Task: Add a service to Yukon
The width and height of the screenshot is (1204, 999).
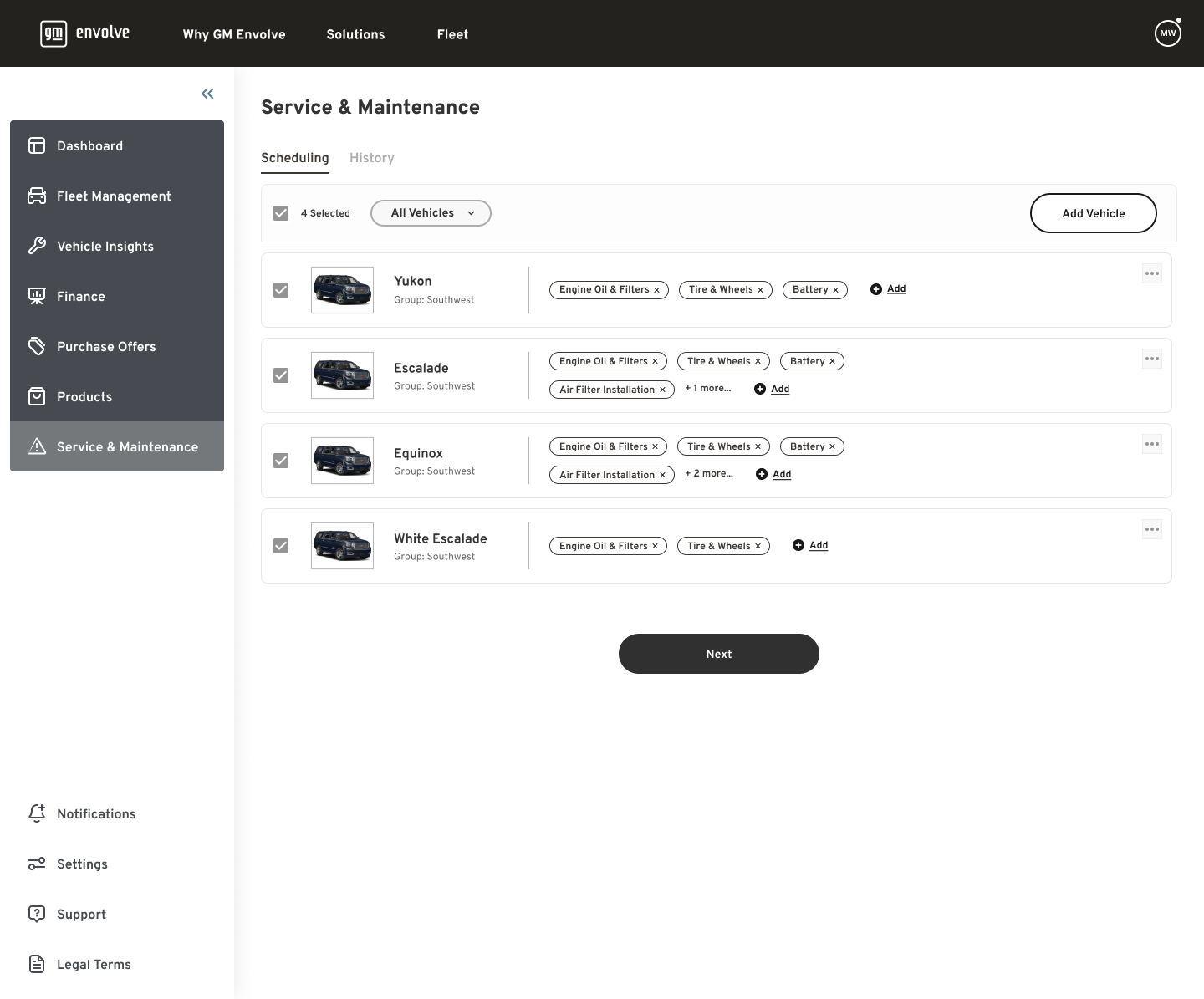Action: 888,289
